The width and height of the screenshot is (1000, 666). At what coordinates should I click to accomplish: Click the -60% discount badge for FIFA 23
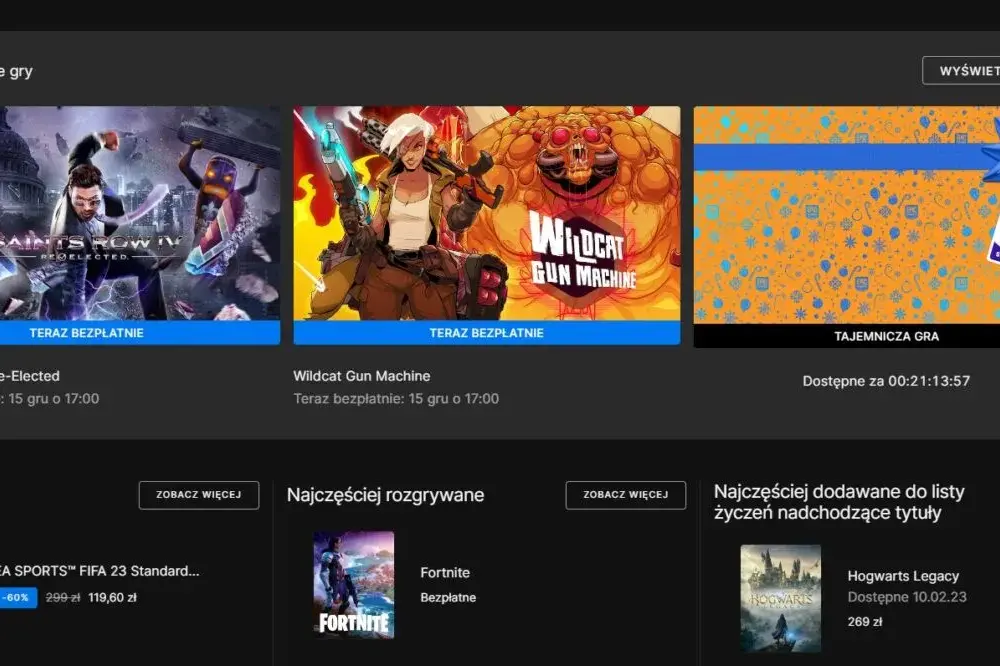(18, 598)
